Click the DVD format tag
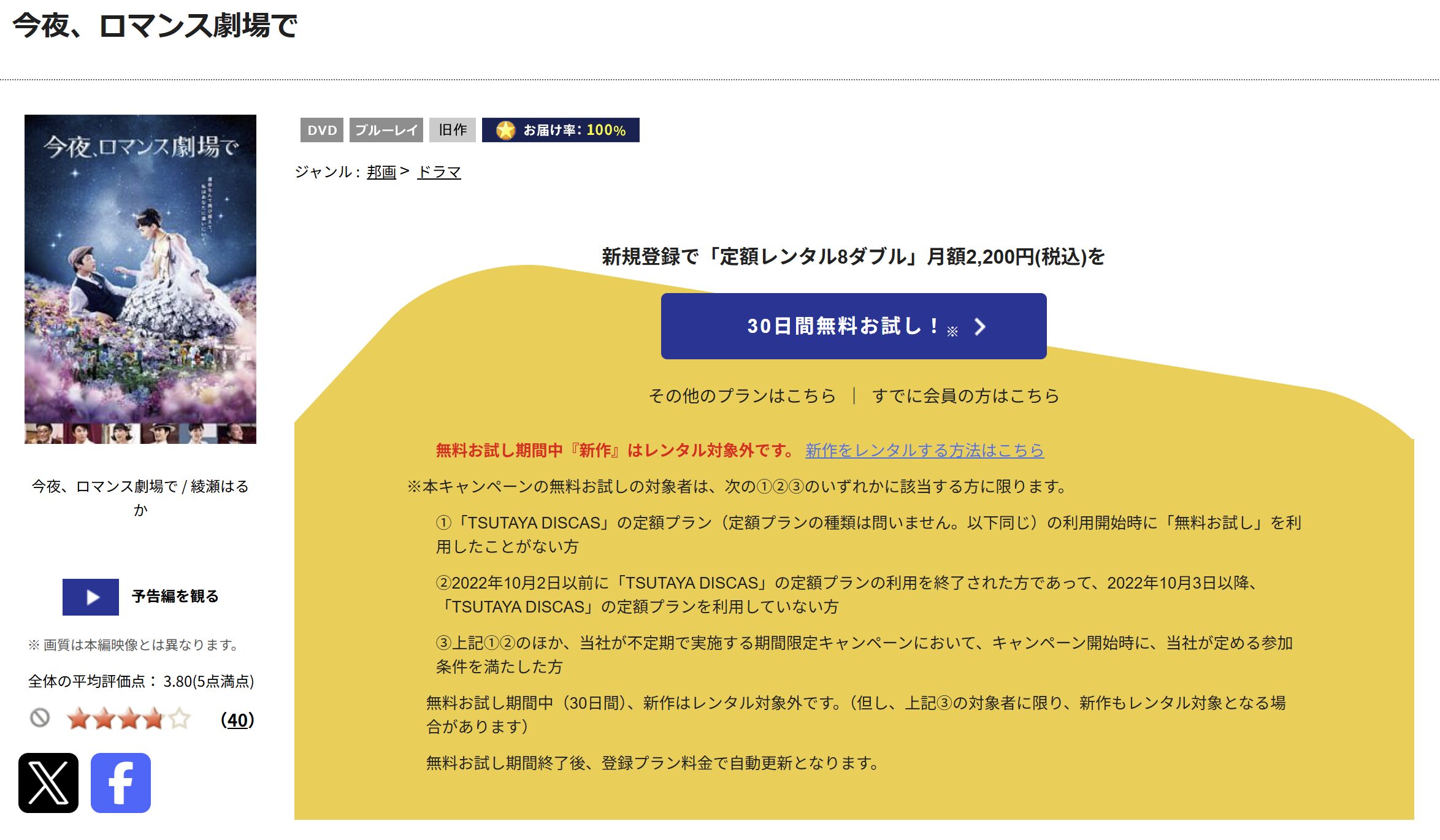The width and height of the screenshot is (1440, 840). point(322,130)
